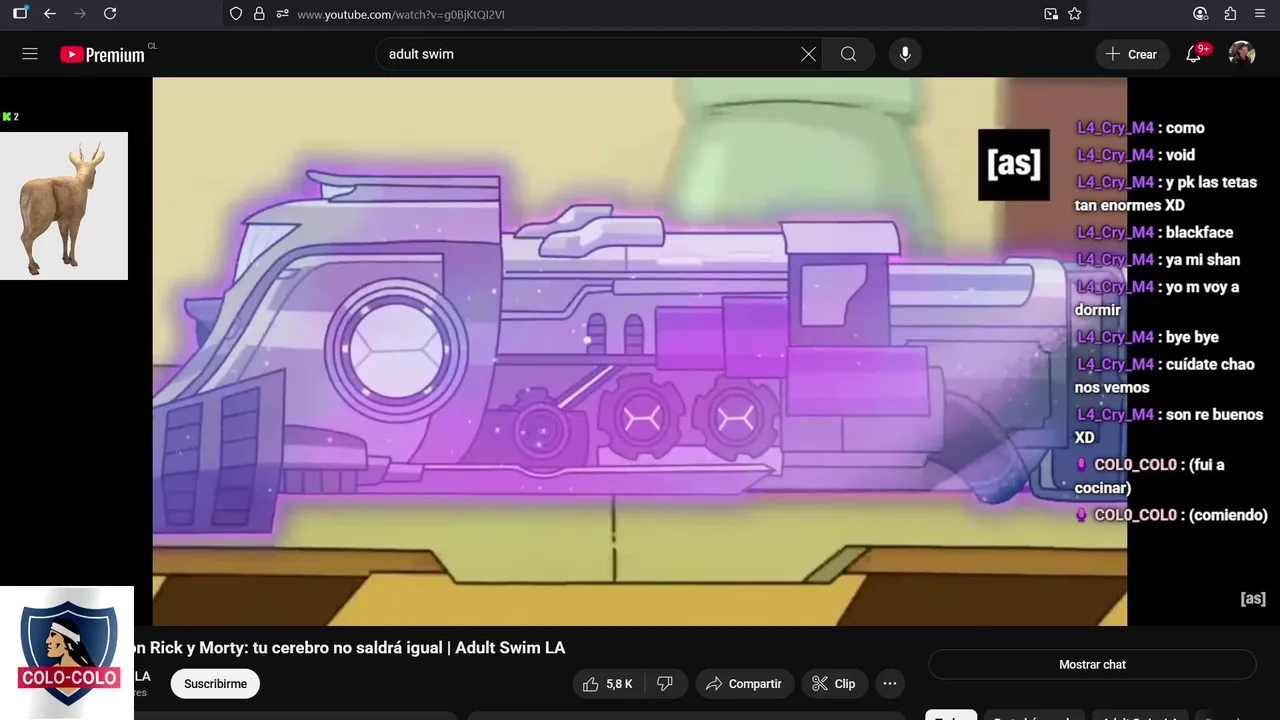This screenshot has width=1280, height=720.
Task: Create a clip with the Clip button
Action: pyautogui.click(x=834, y=684)
